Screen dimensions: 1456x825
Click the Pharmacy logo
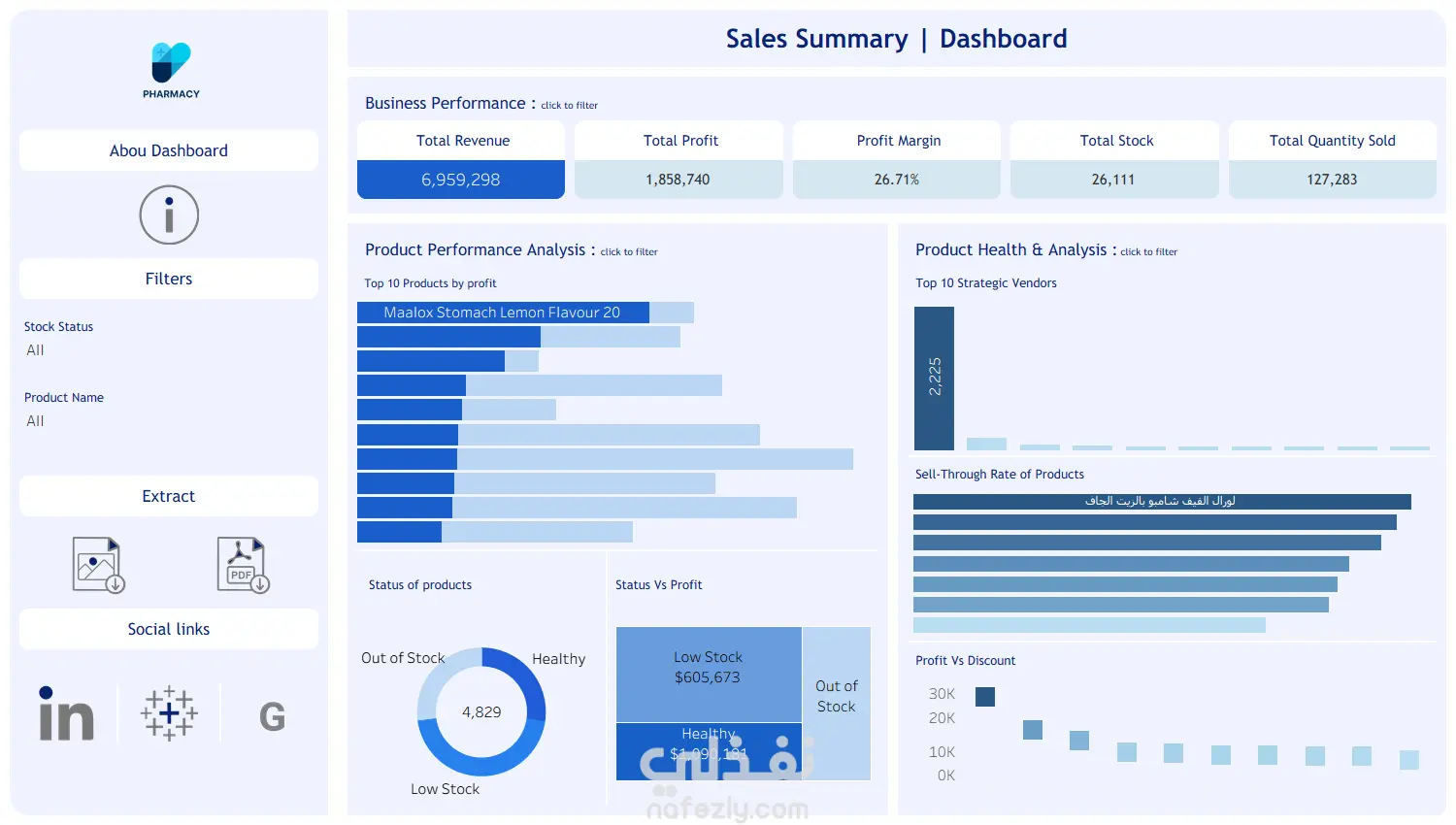[171, 70]
